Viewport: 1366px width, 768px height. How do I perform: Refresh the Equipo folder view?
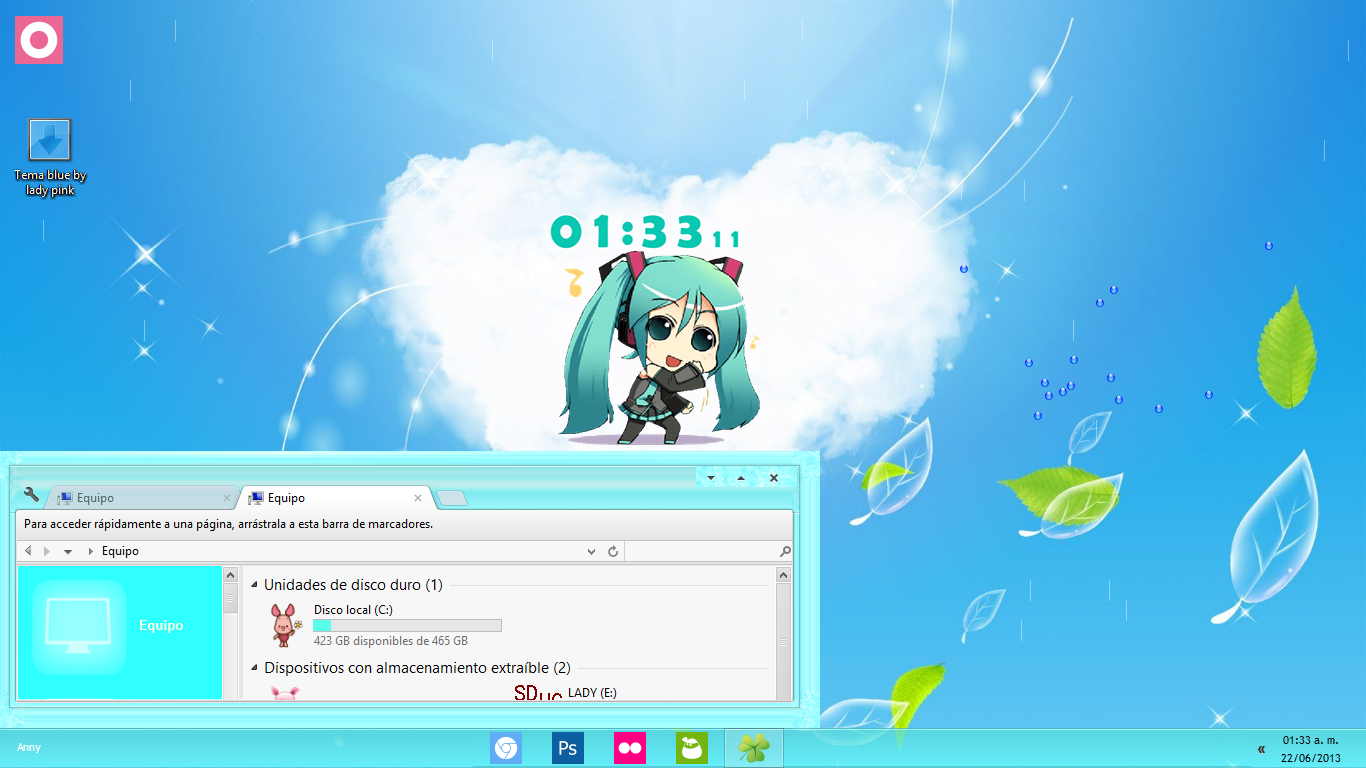(613, 551)
